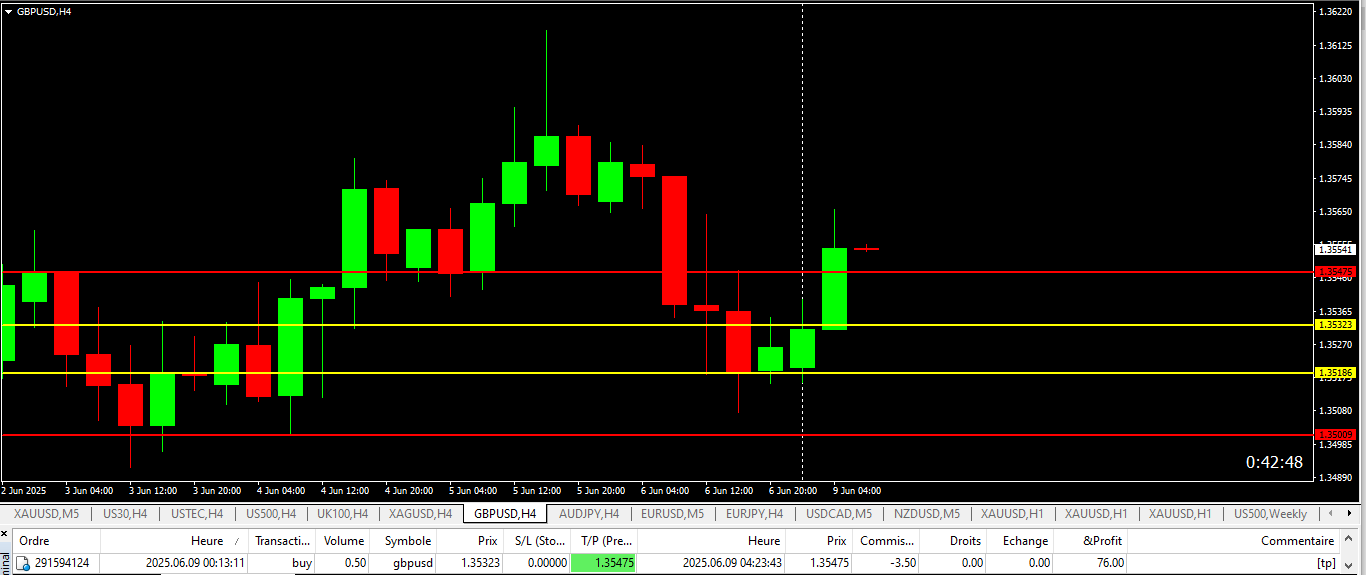
Task: Switch to the AUDJPY,H4 chart tab
Action: (x=588, y=514)
